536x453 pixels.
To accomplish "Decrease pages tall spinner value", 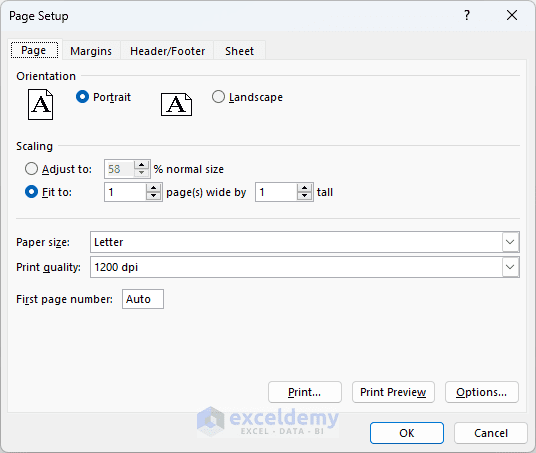I will (304, 196).
